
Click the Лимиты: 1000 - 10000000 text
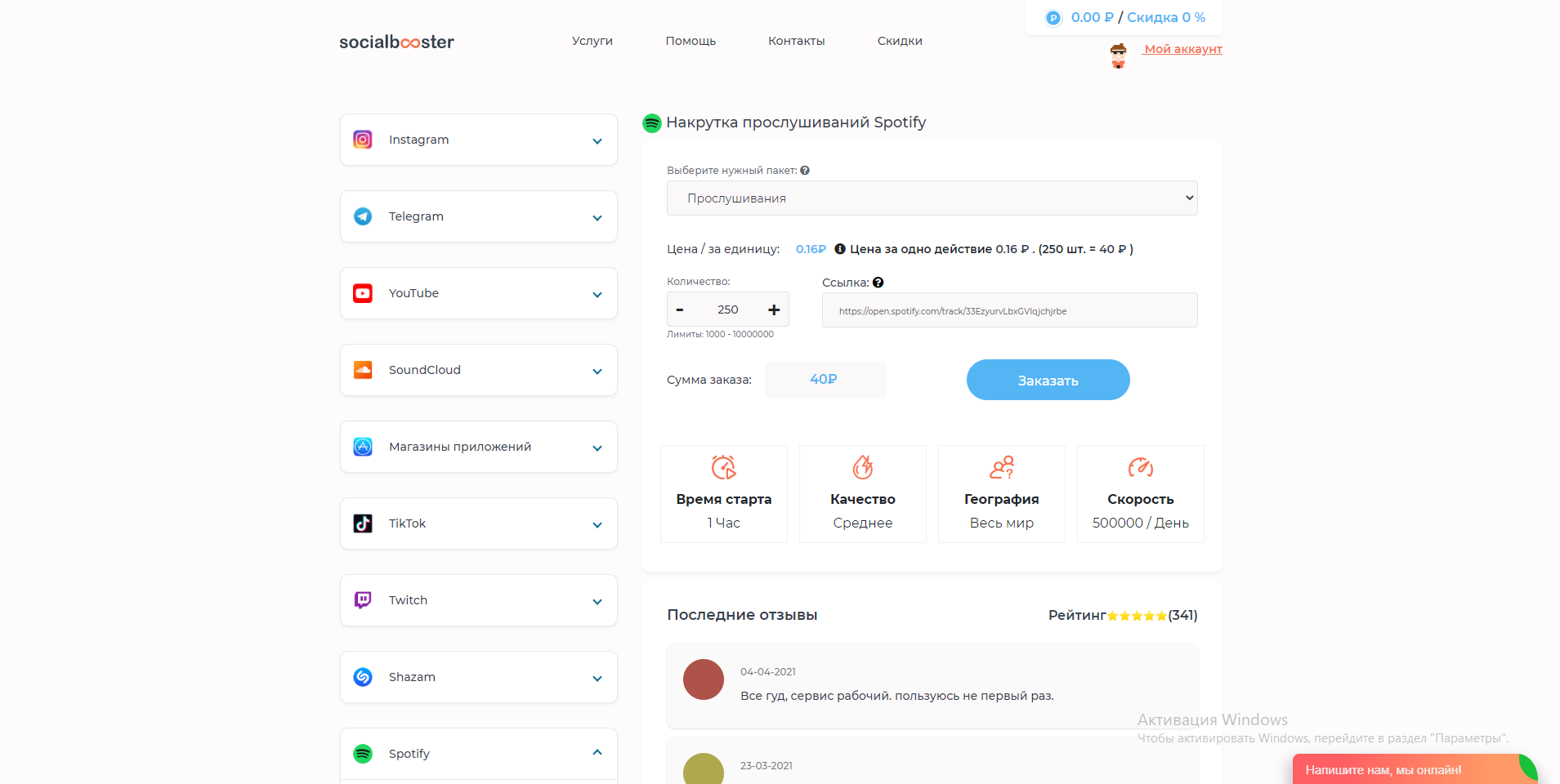720,334
